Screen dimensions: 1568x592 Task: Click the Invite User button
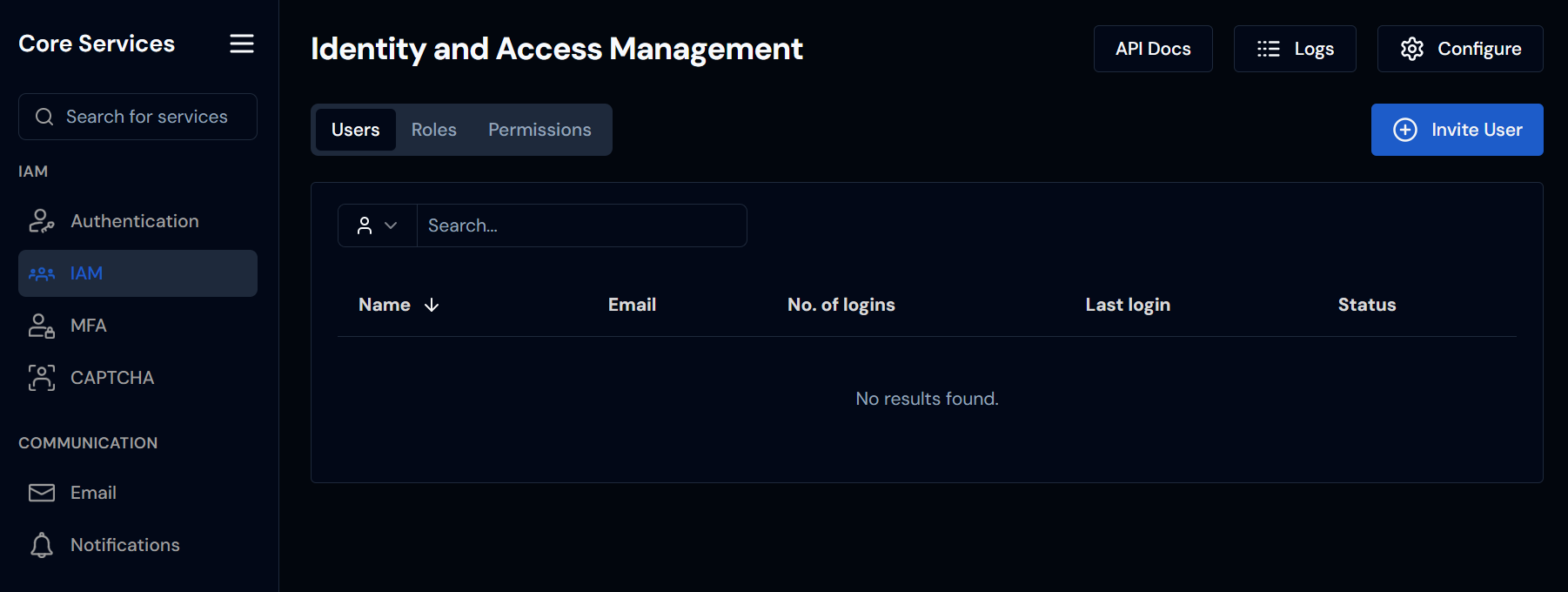1457,130
